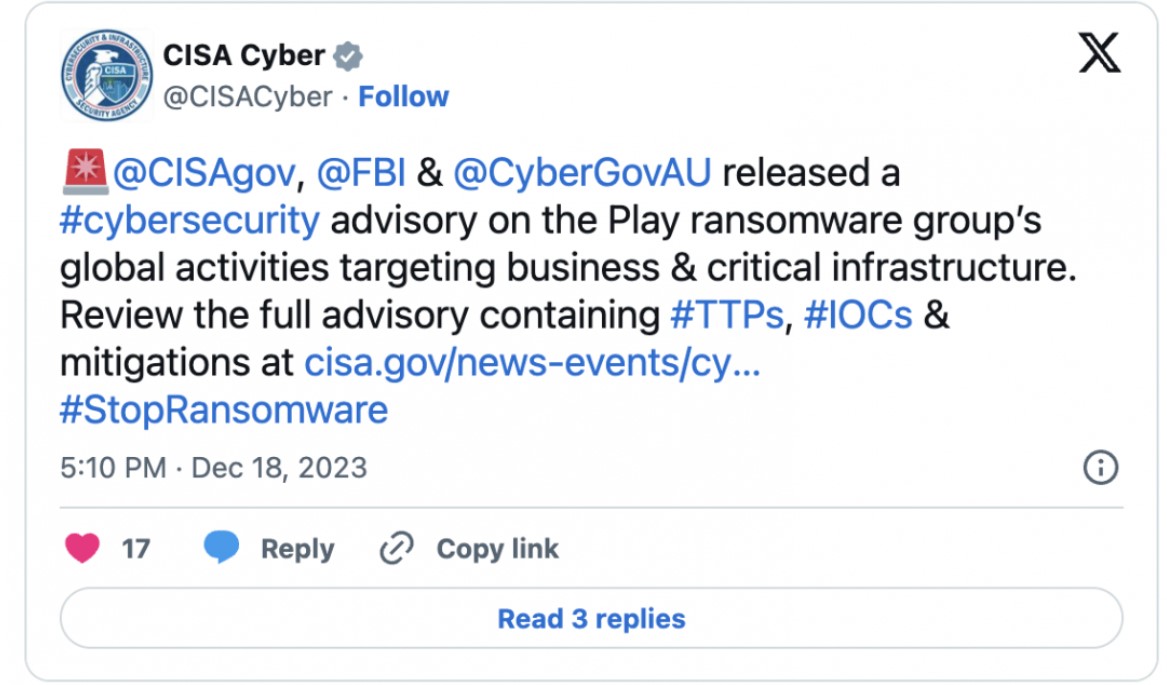This screenshot has height=685, width=1167.
Task: Open the @CISAgov mention
Action: pos(205,173)
